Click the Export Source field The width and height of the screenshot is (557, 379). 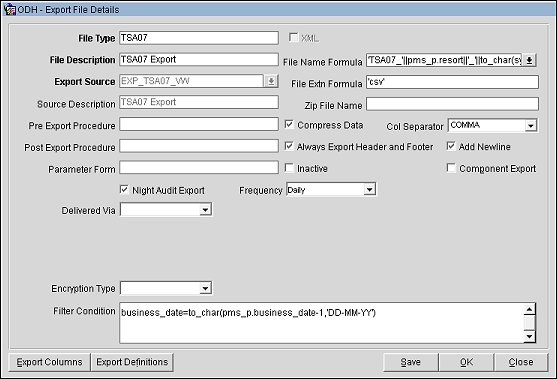[191, 81]
